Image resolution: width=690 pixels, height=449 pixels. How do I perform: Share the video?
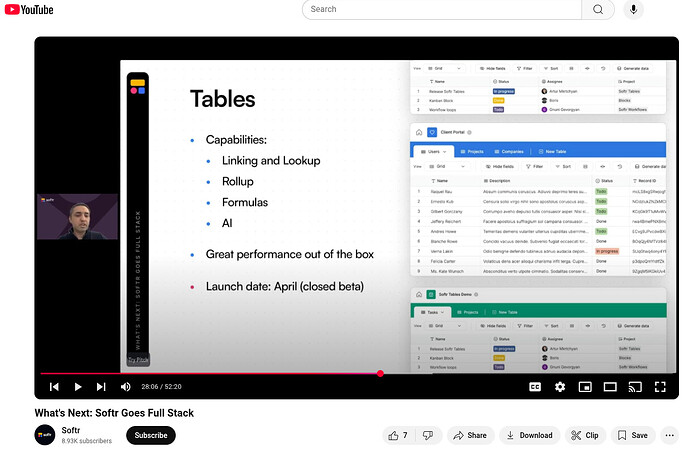tap(470, 435)
